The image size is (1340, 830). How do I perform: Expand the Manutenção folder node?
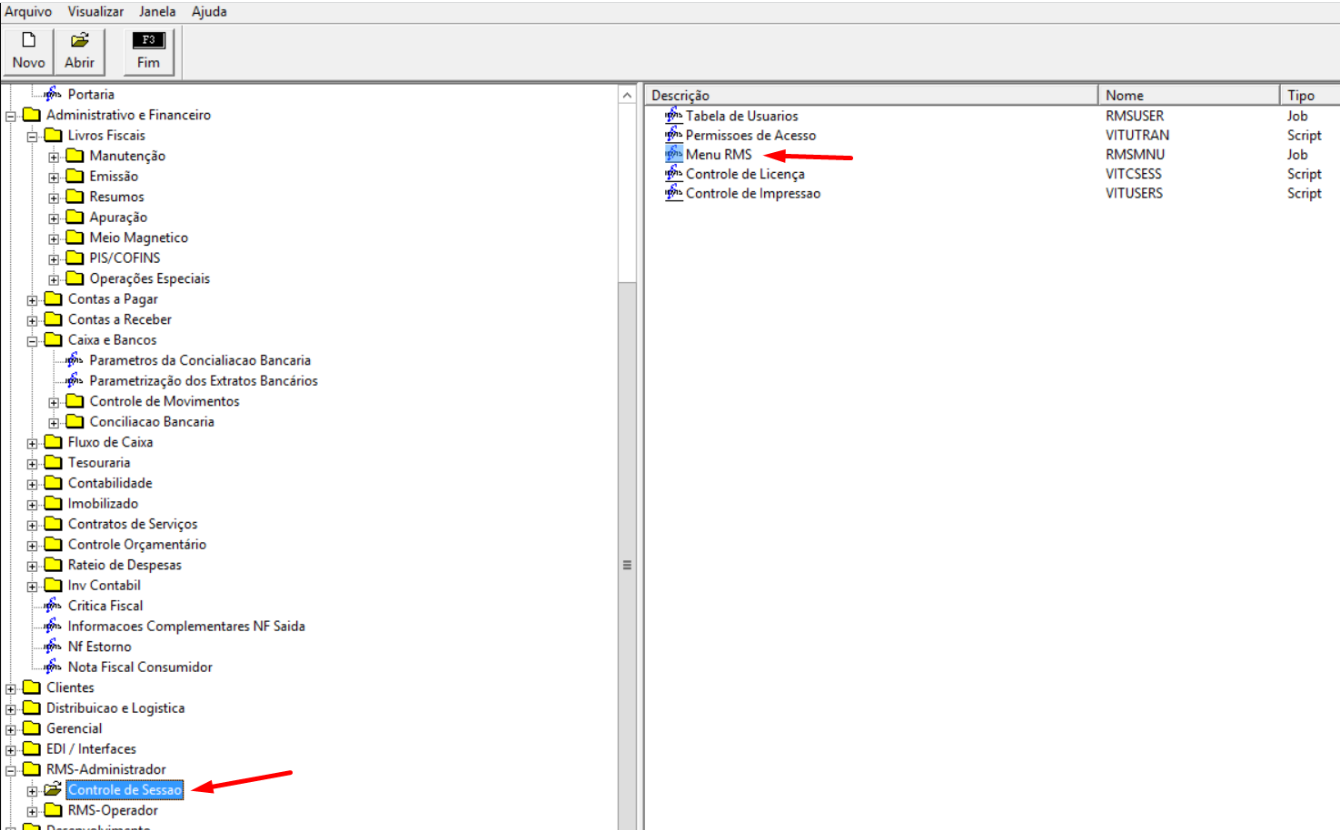[54, 157]
